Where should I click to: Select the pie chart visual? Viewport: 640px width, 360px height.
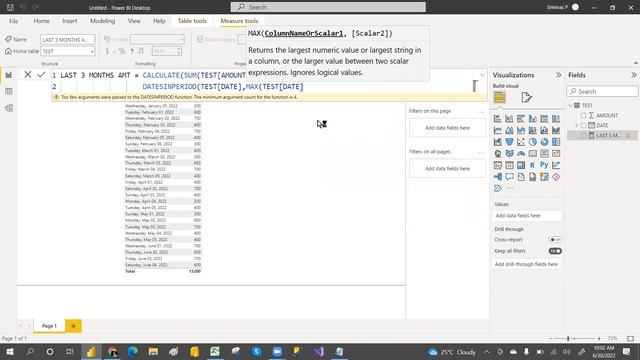(533, 142)
